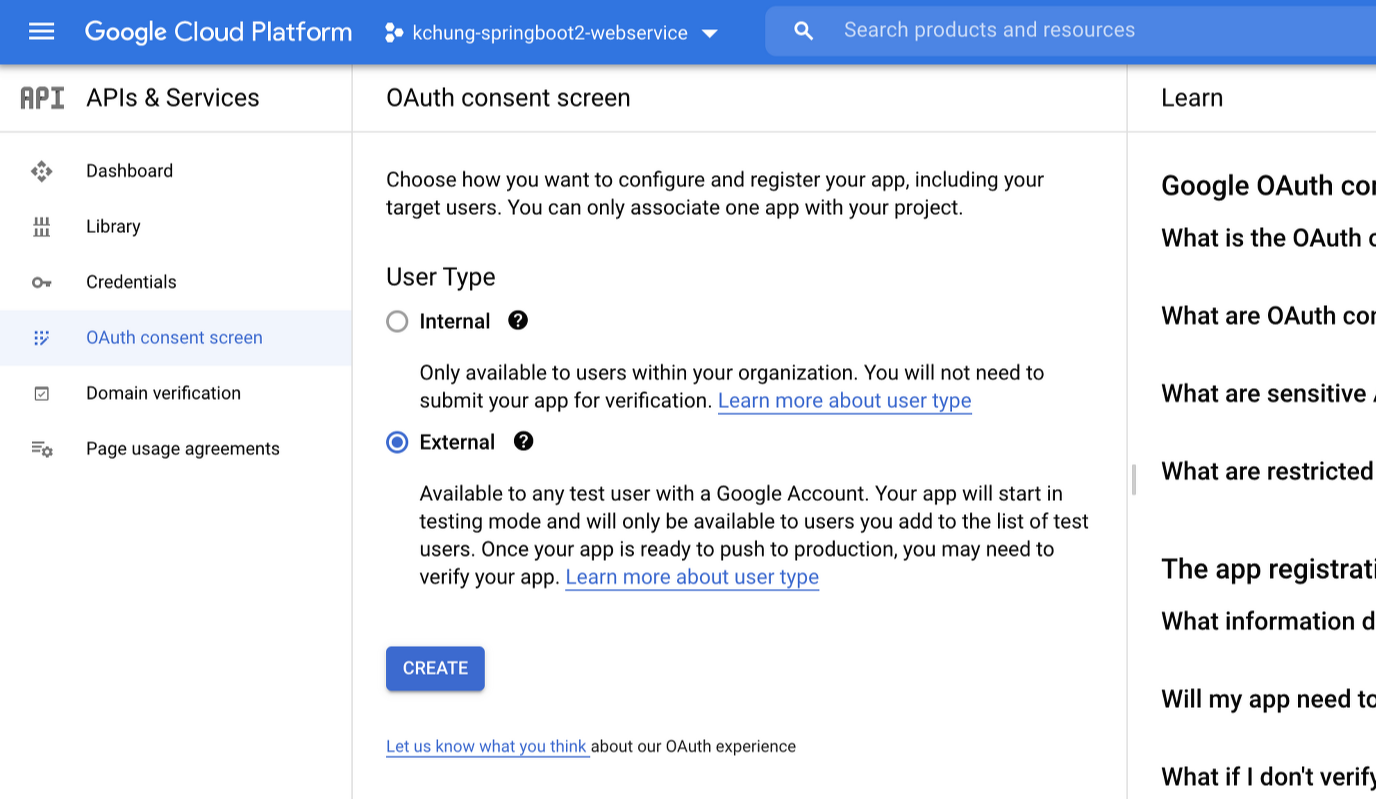Click the Credentials key icon
This screenshot has width=1376, height=799.
click(x=41, y=282)
